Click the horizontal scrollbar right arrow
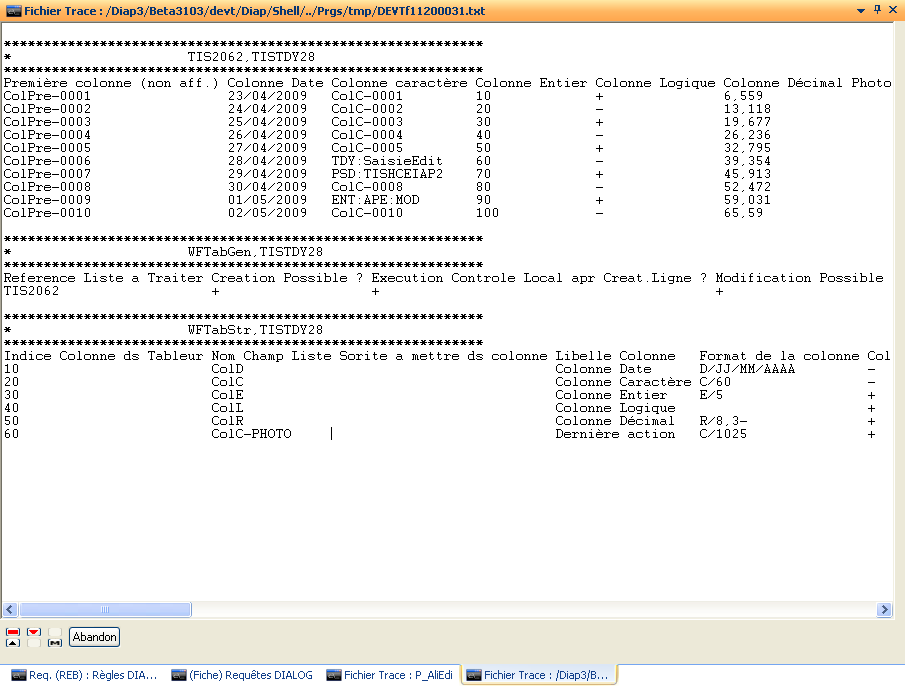 point(884,609)
